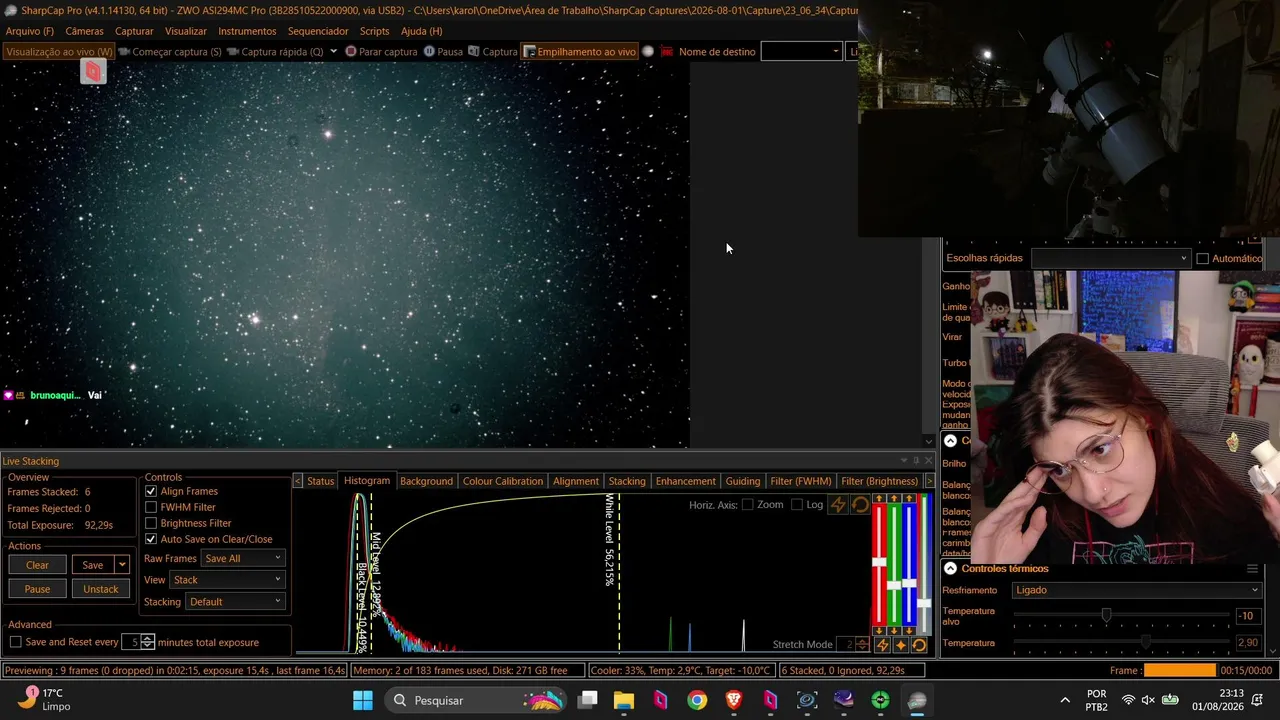Open the Stacking Default dropdown
The width and height of the screenshot is (1280, 720).
click(235, 602)
